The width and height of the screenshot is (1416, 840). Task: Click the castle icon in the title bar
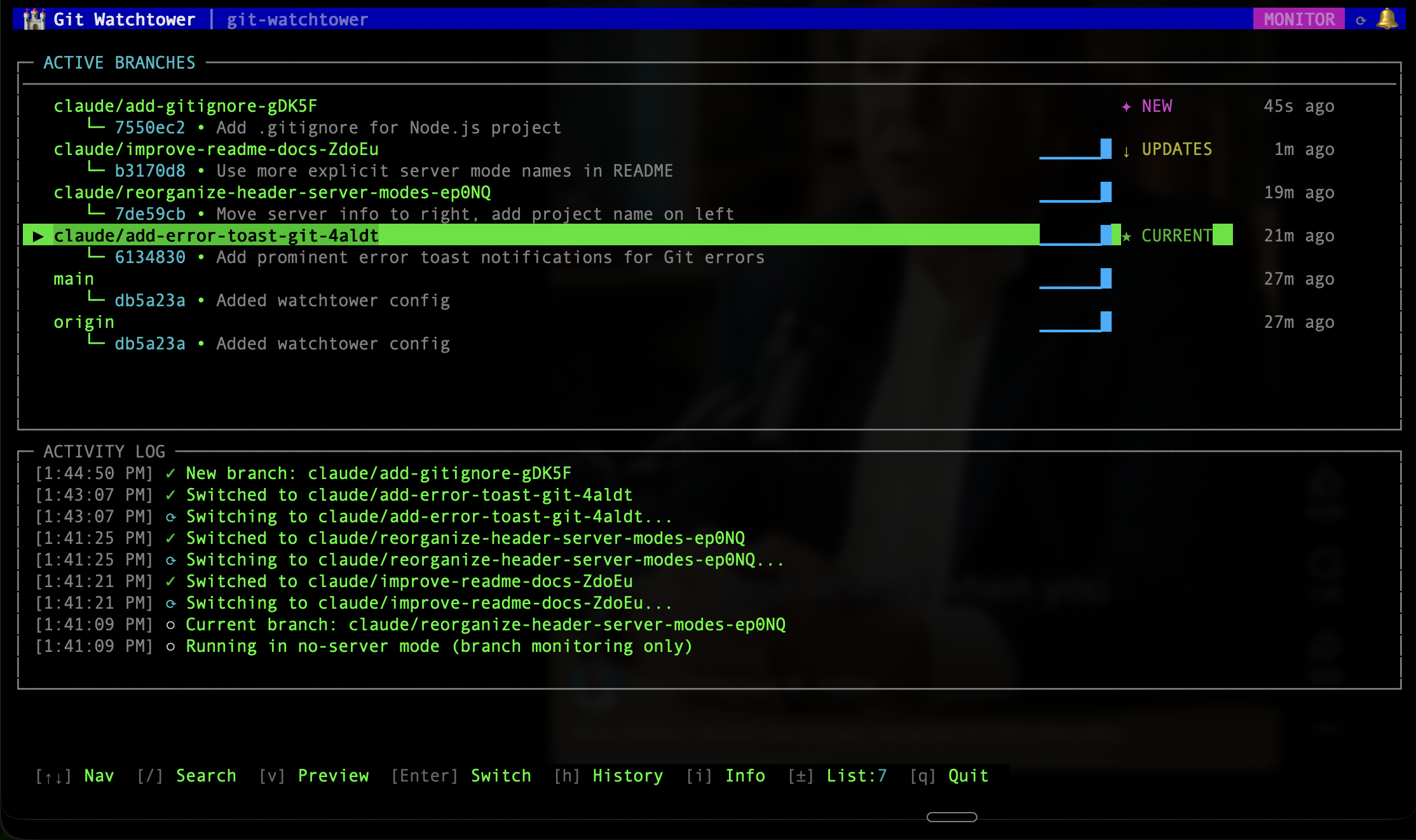[x=34, y=18]
